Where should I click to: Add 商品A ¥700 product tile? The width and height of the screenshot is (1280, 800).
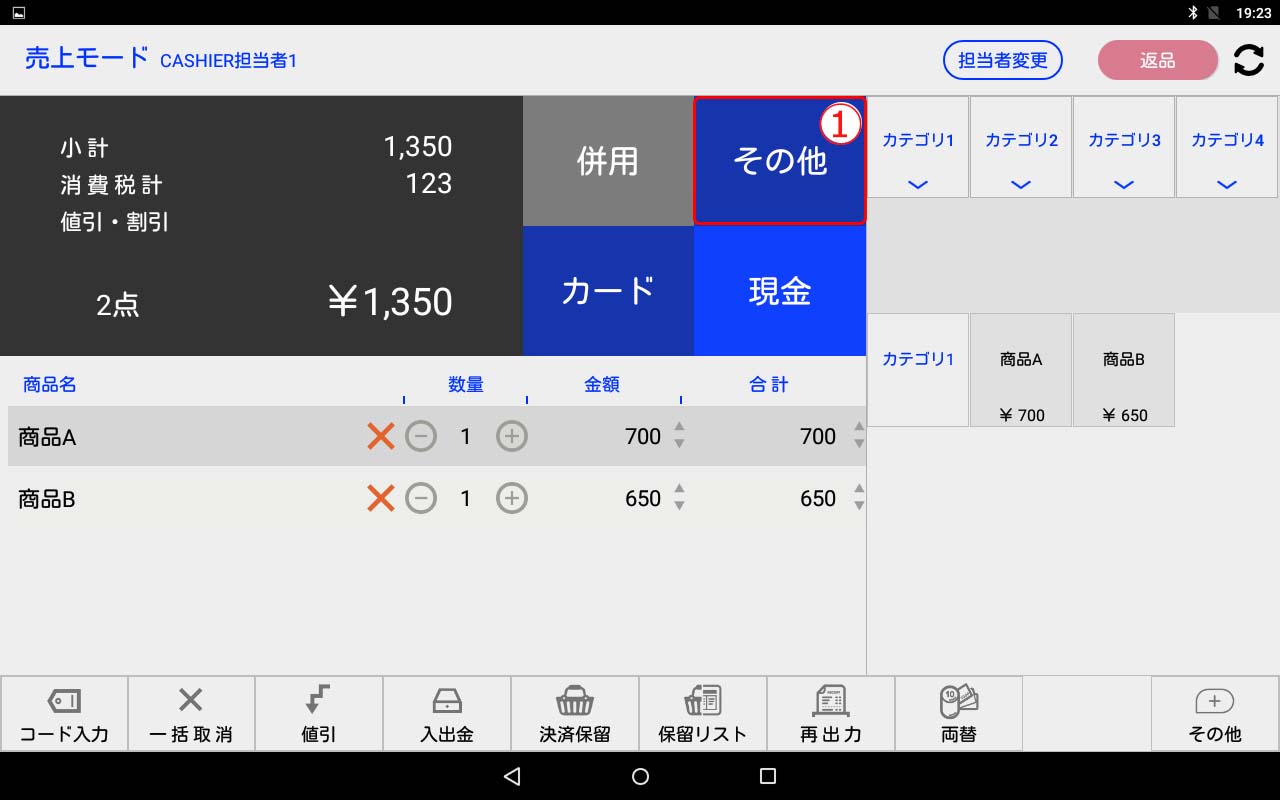(1021, 370)
